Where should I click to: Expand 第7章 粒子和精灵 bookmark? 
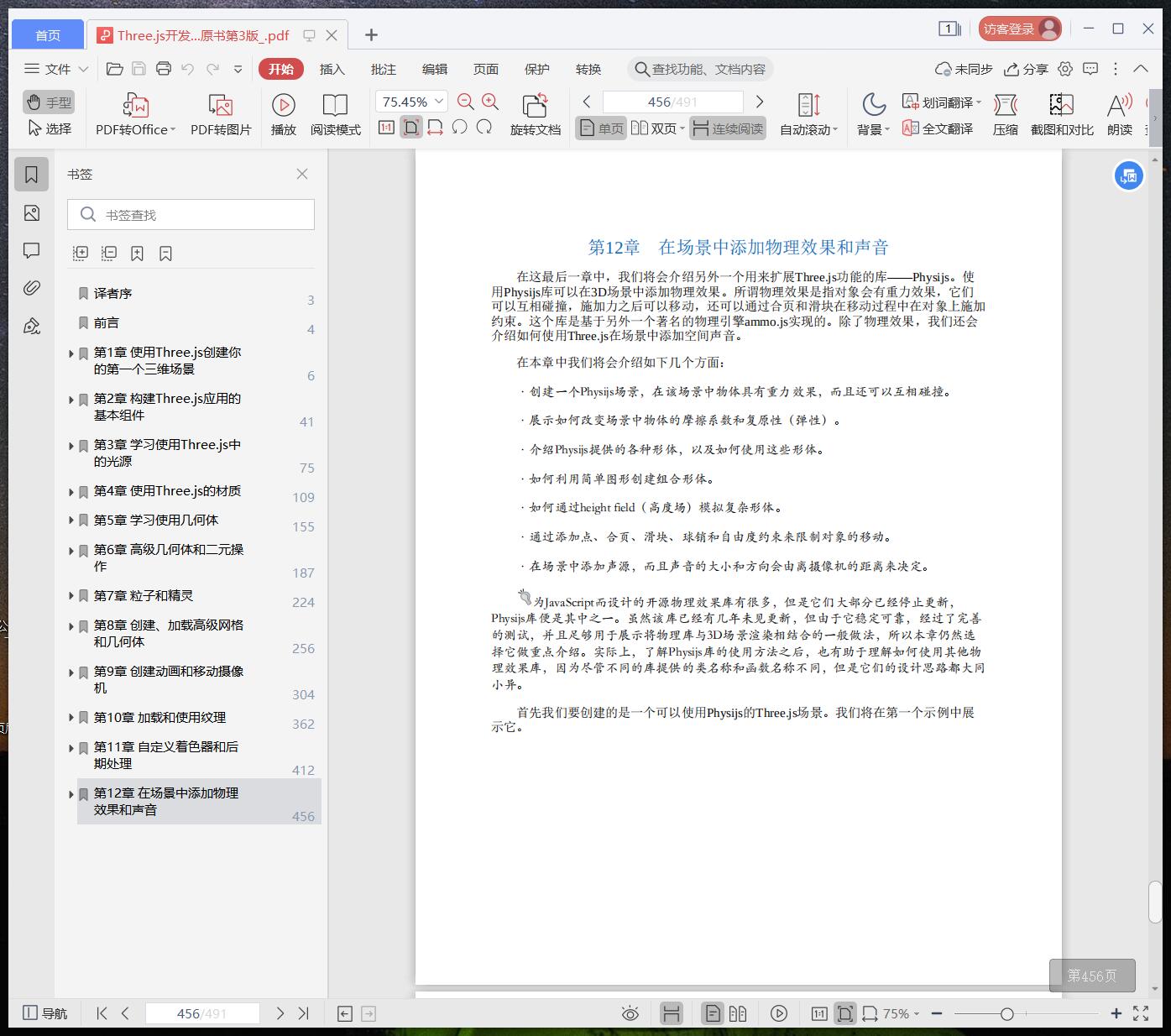tap(71, 596)
